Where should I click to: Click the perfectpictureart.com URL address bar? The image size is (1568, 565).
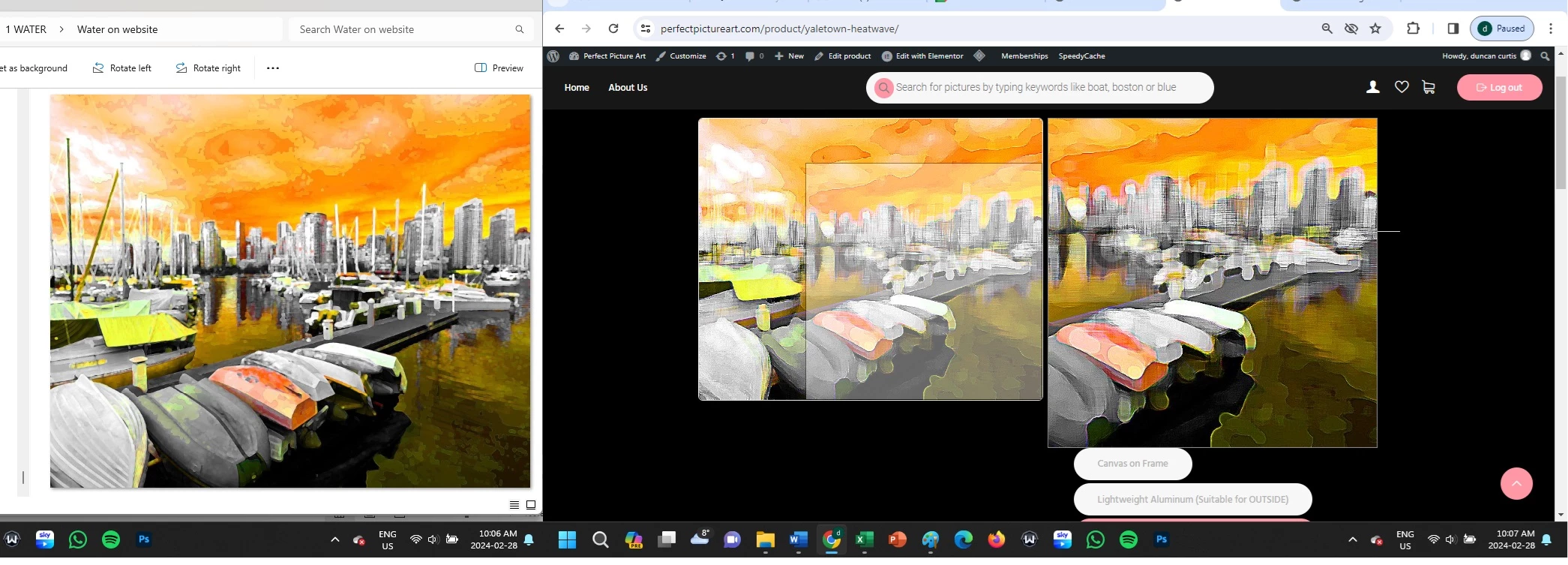pos(779,29)
